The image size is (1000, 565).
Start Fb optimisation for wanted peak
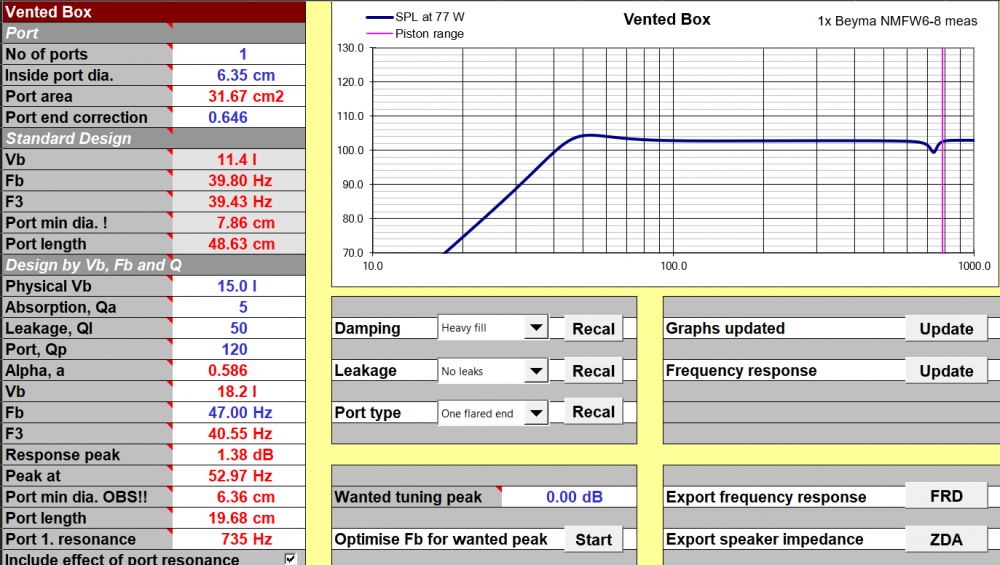593,539
